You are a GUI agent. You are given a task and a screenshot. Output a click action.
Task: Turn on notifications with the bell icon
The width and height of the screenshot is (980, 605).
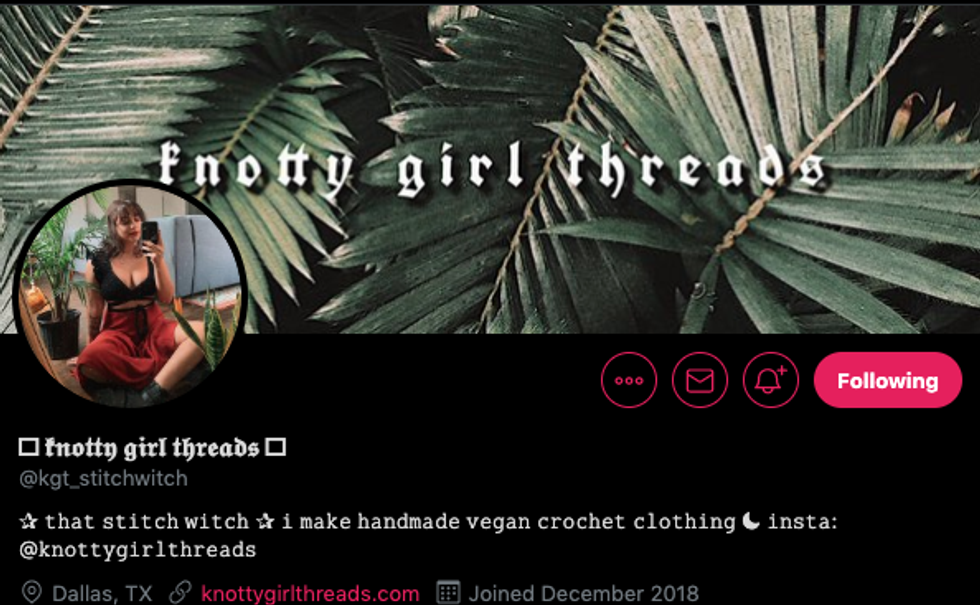coord(771,380)
